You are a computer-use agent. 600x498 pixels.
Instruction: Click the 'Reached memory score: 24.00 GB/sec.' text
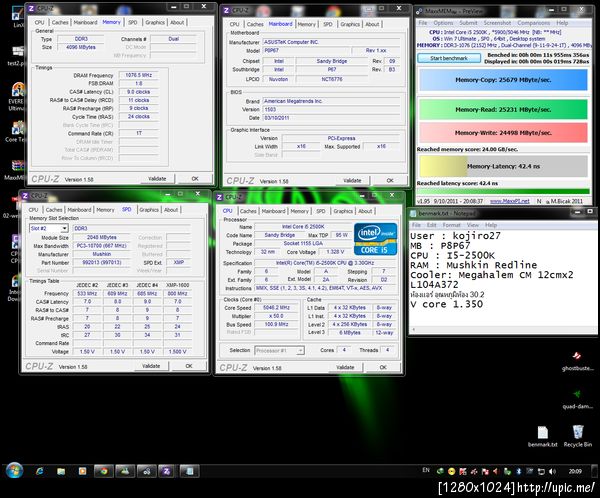pyautogui.click(x=467, y=149)
